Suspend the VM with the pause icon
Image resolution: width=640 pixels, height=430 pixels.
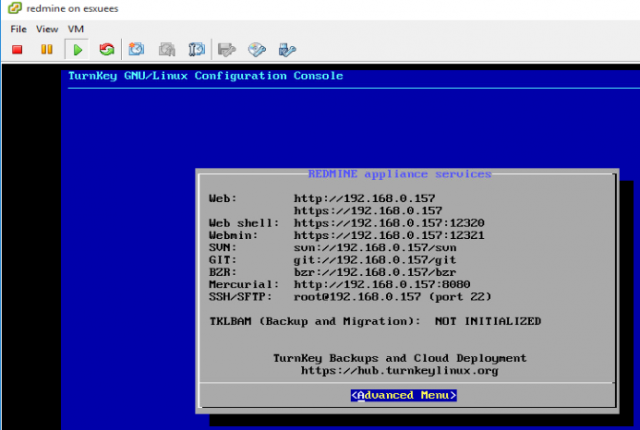point(47,50)
